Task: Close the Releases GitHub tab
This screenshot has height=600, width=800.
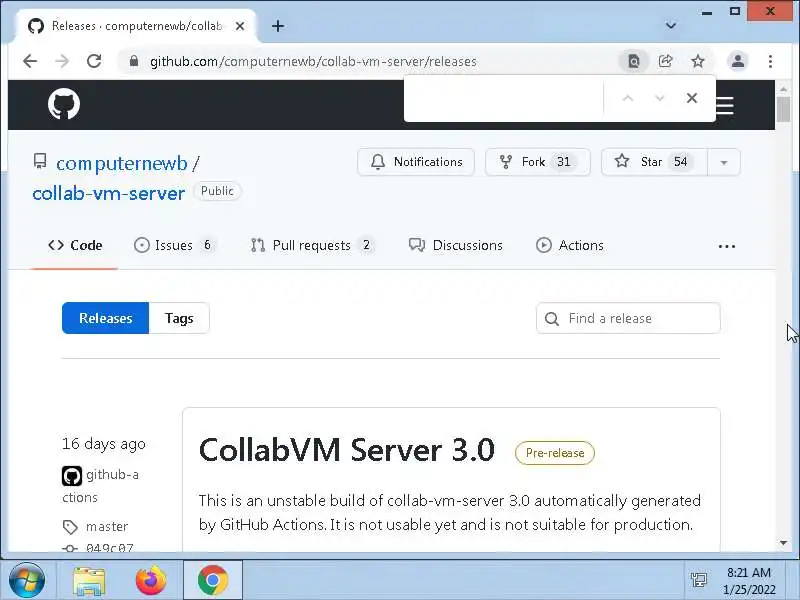Action: [x=240, y=26]
